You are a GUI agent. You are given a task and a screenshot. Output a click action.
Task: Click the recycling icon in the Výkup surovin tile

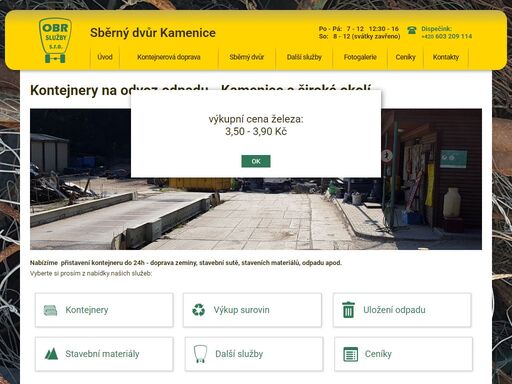[199, 310]
